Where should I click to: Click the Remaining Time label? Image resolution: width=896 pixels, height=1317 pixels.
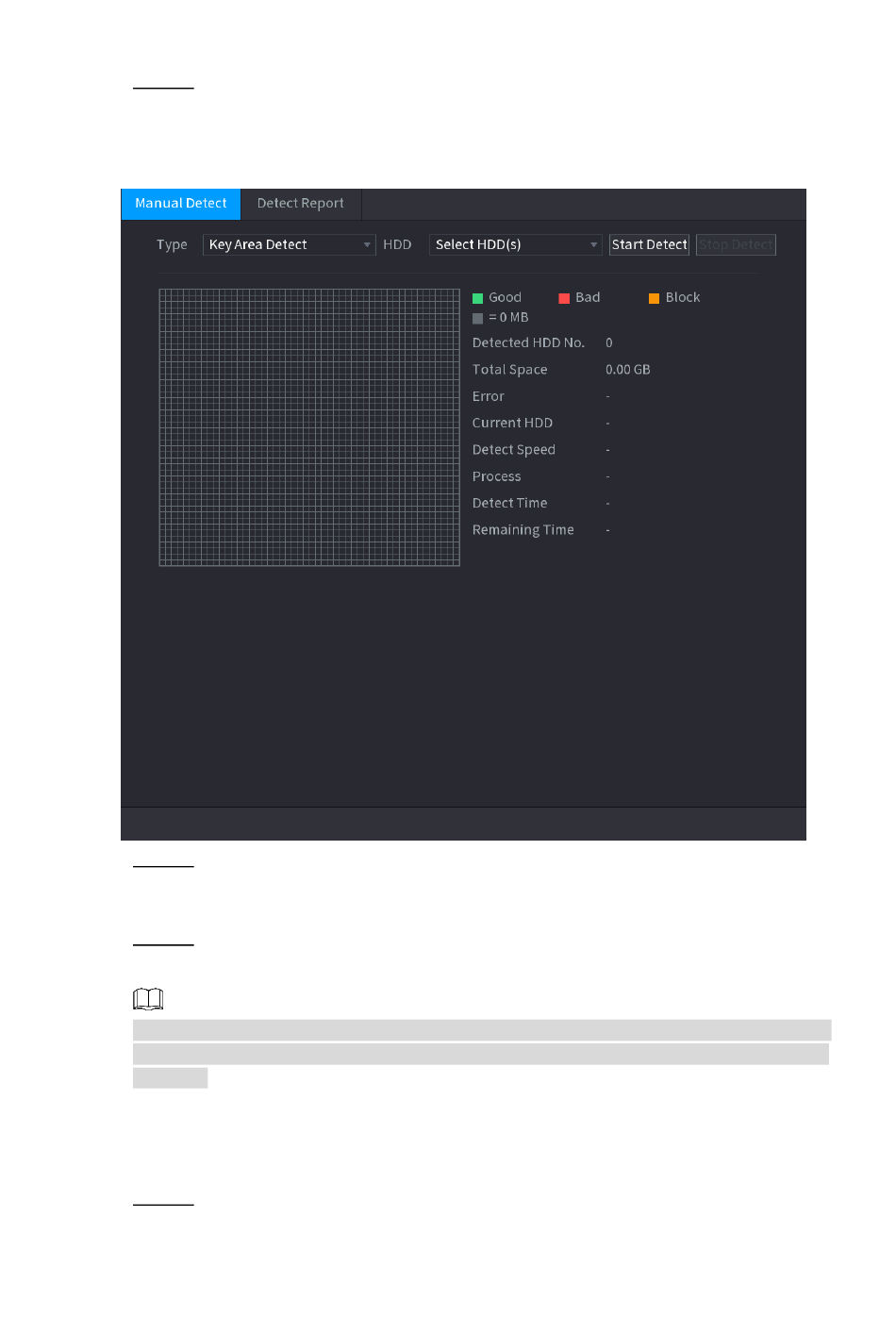523,530
